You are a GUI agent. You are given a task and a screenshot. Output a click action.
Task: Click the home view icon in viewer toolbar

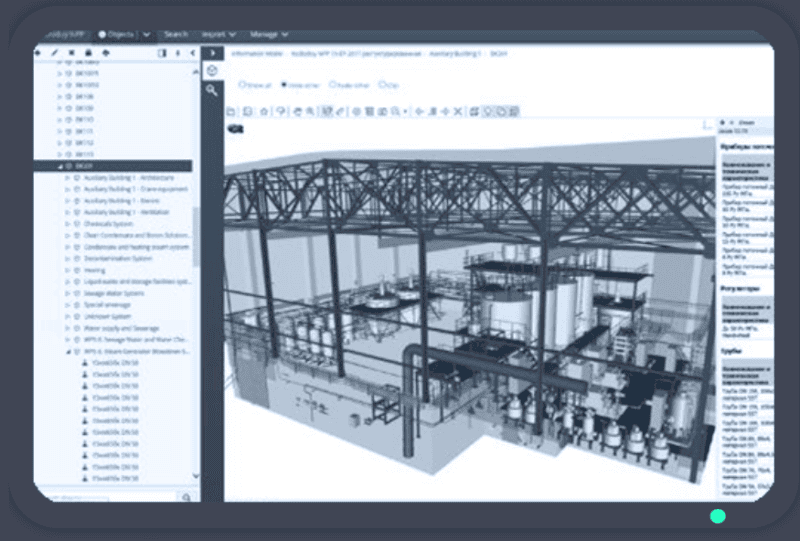click(x=264, y=111)
